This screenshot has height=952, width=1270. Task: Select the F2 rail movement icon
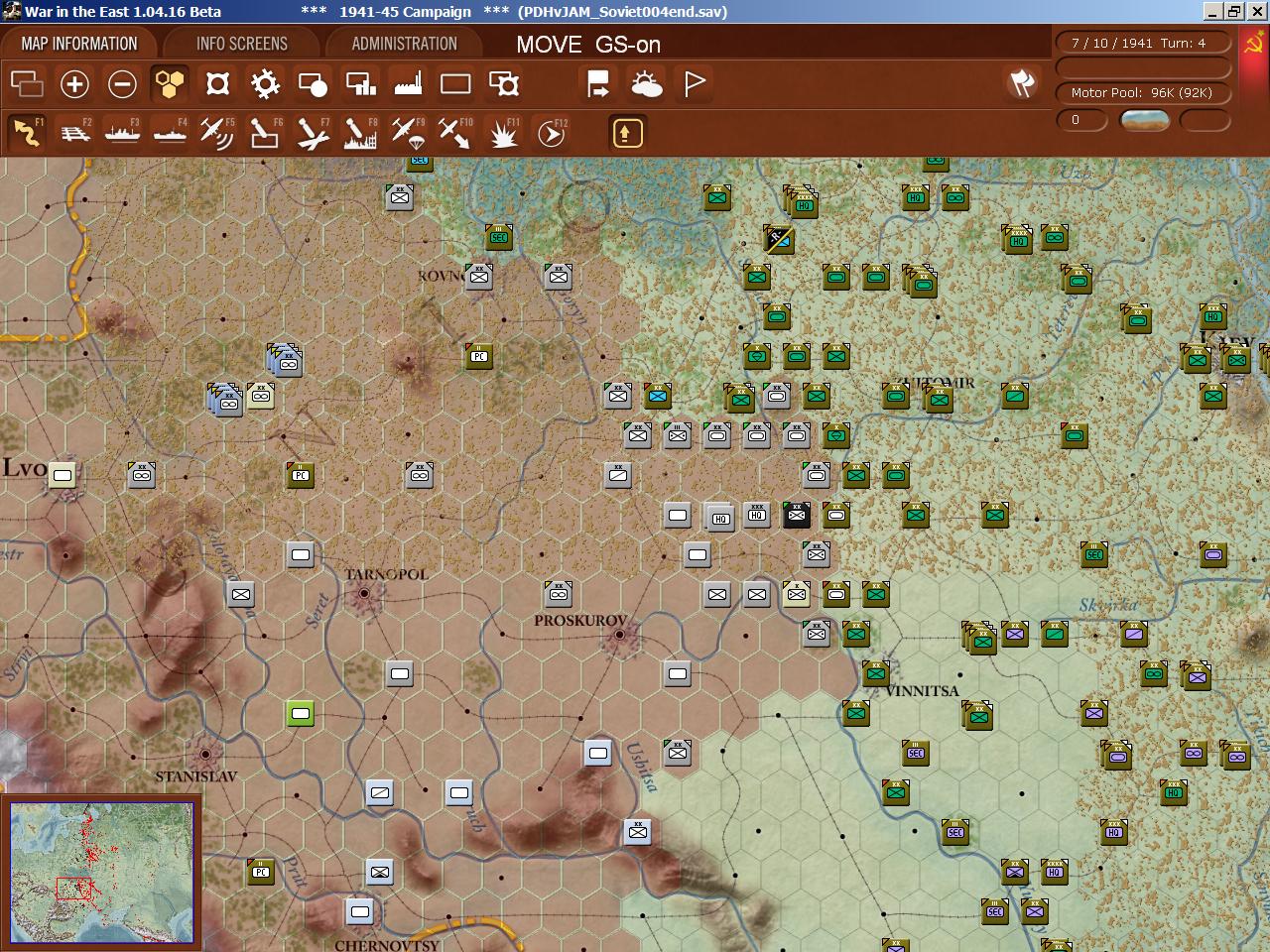tap(74, 132)
